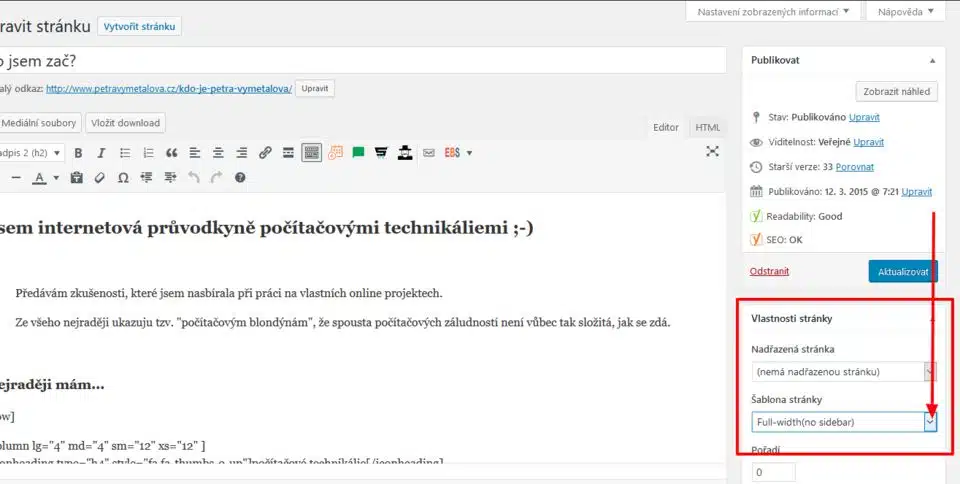Click the Vložit download button

(x=126, y=123)
